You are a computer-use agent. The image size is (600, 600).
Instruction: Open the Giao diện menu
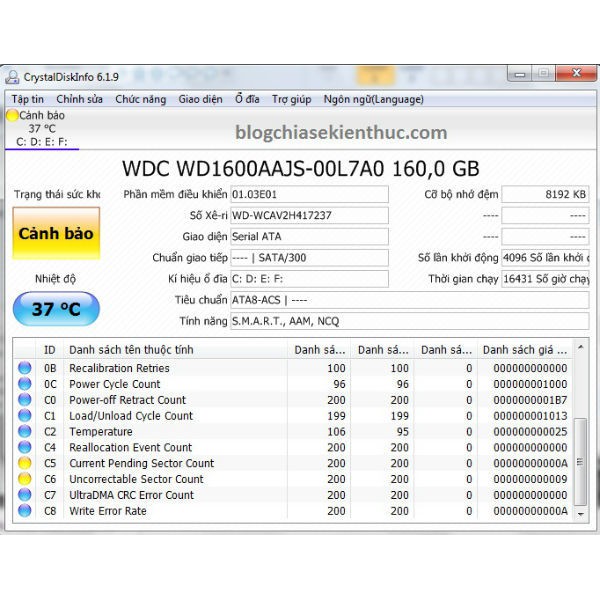tap(200, 99)
